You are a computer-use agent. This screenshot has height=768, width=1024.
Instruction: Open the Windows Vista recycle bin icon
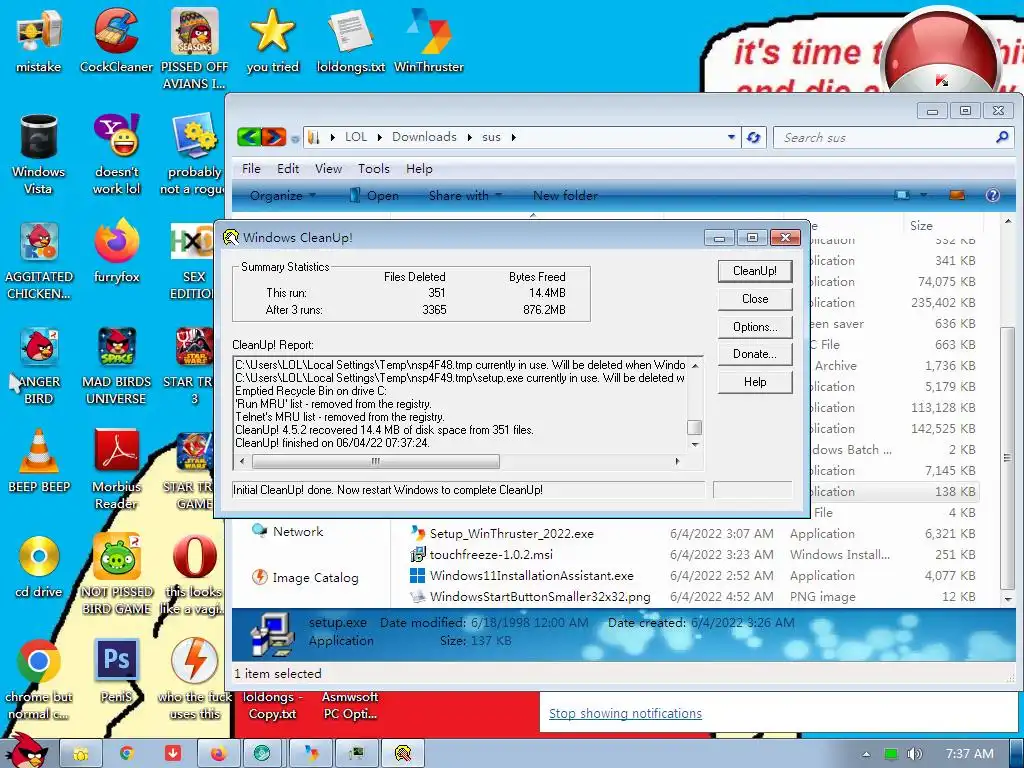(x=39, y=154)
